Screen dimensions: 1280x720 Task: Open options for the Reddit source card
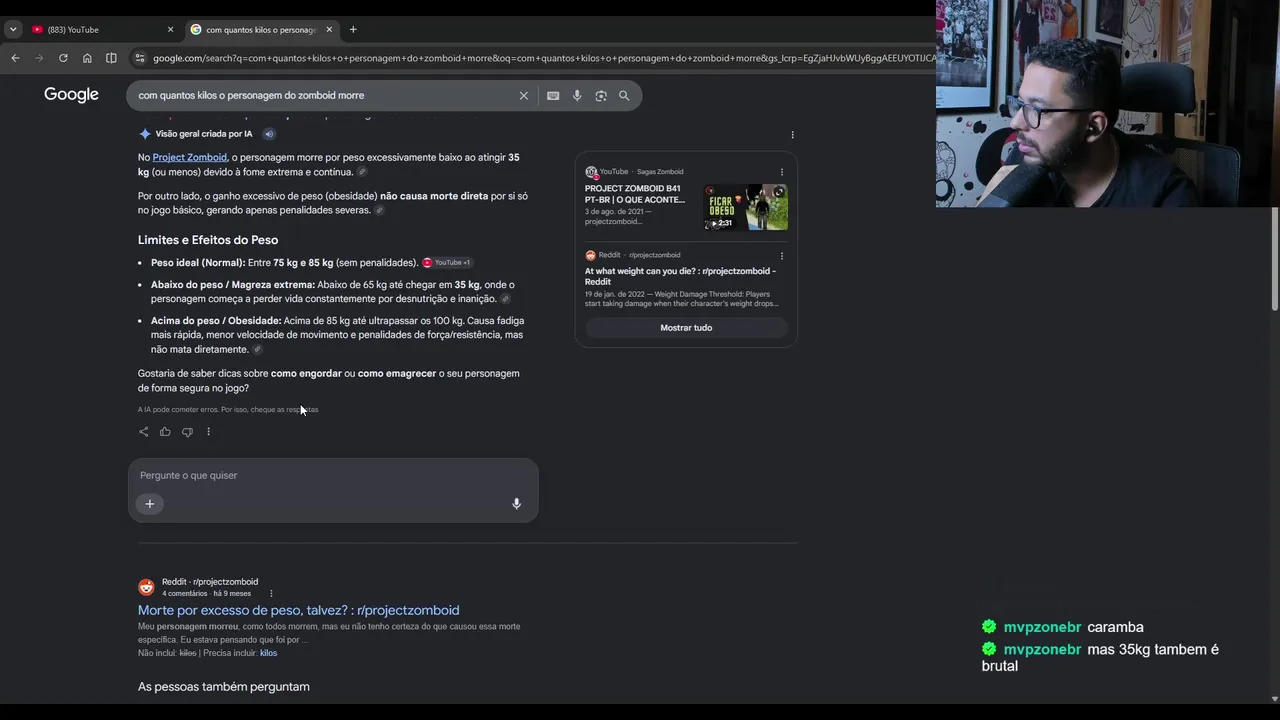tap(782, 256)
